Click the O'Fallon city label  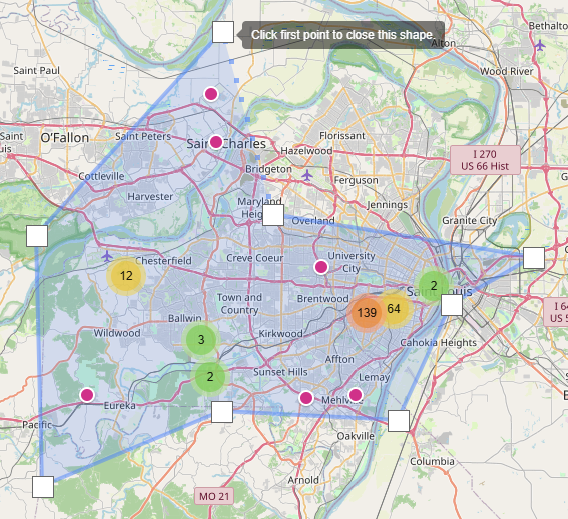pos(64,138)
